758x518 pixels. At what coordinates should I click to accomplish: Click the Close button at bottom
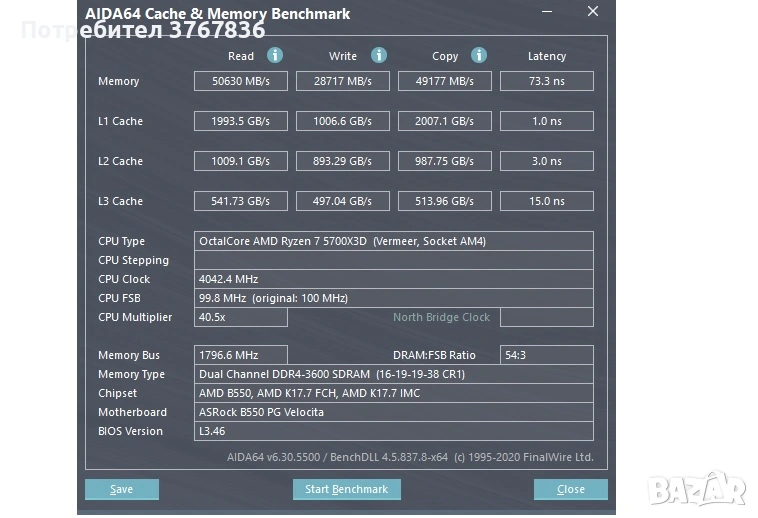point(570,489)
